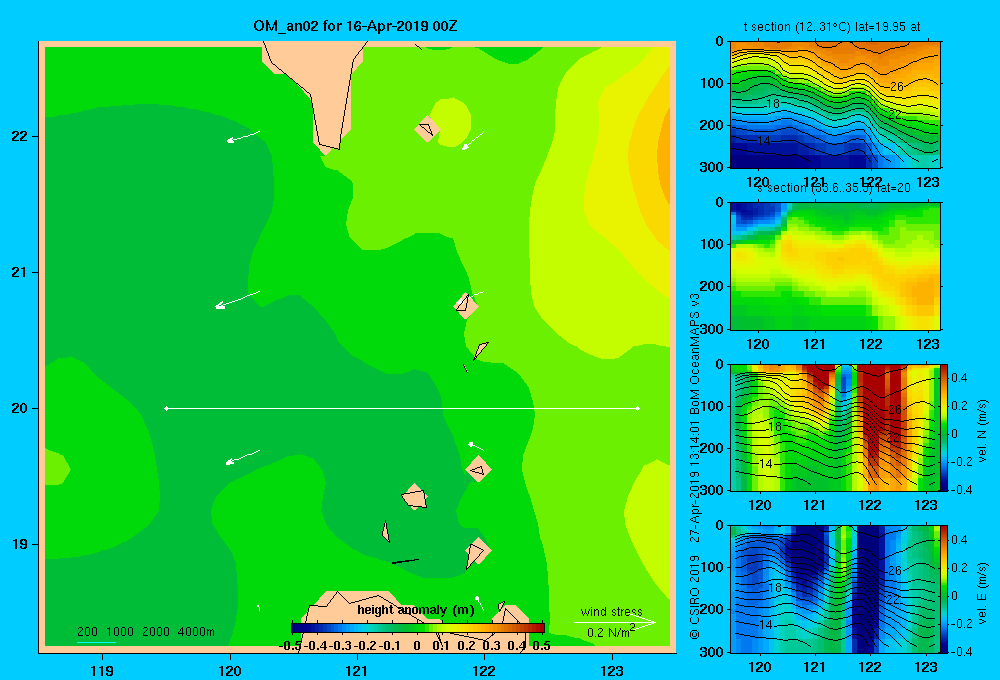Click the 0.4 tick on the vel. N color bar
1000x680 pixels.
(959, 378)
